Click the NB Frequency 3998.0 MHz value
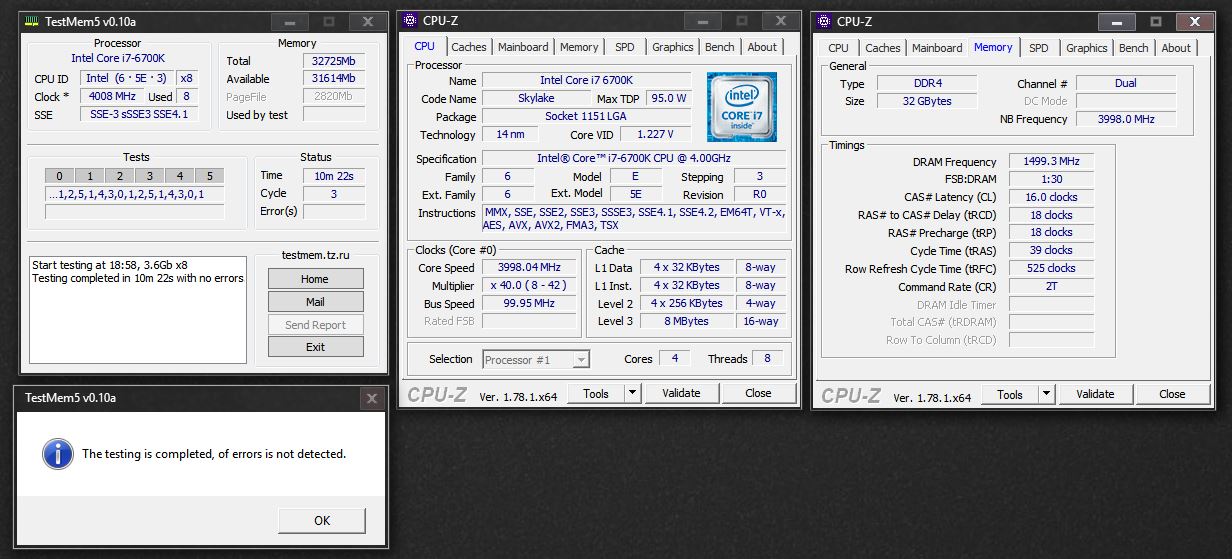Screen dimensions: 1232x559 (x=1126, y=119)
